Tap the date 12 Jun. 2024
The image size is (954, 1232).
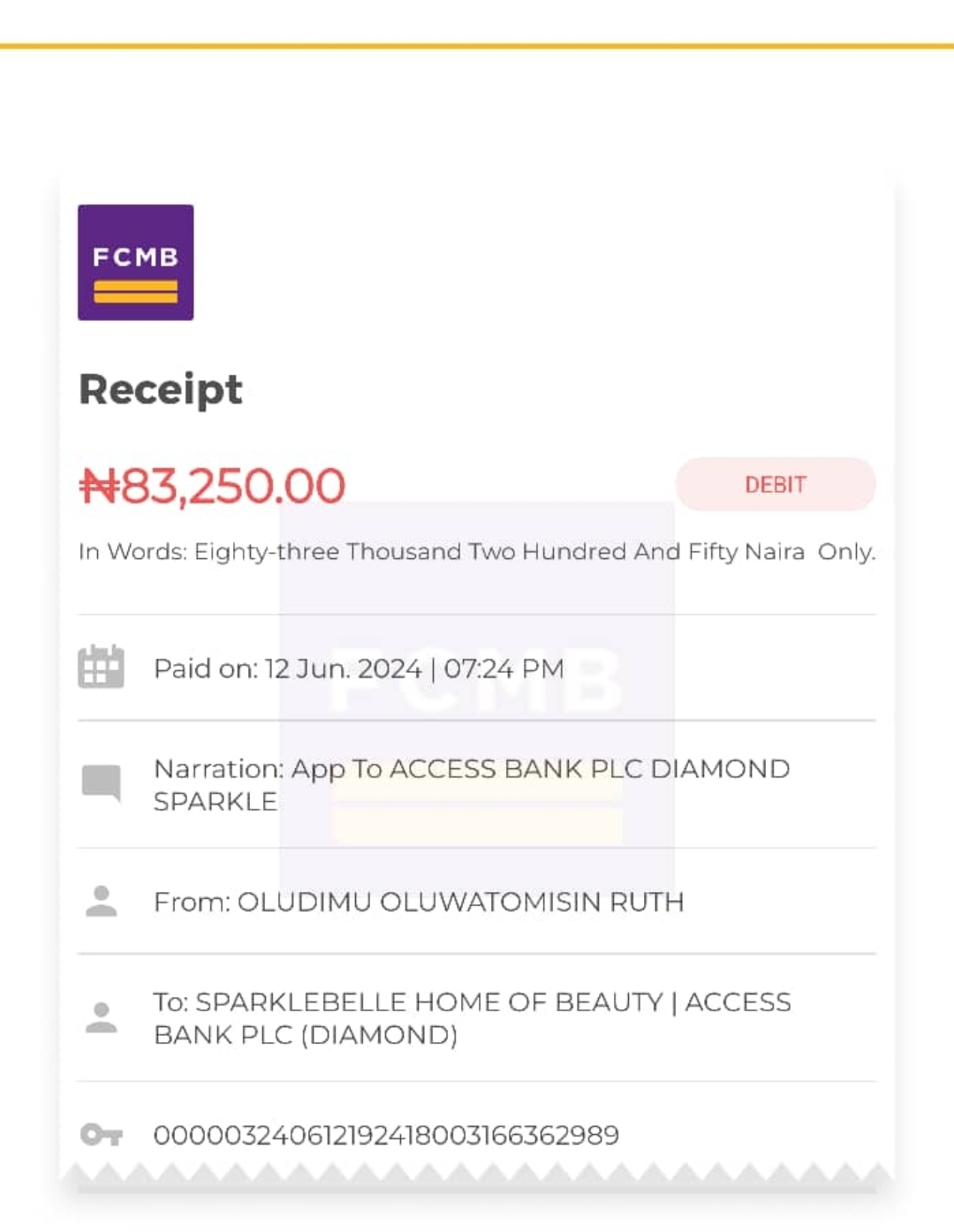pyautogui.click(x=343, y=669)
